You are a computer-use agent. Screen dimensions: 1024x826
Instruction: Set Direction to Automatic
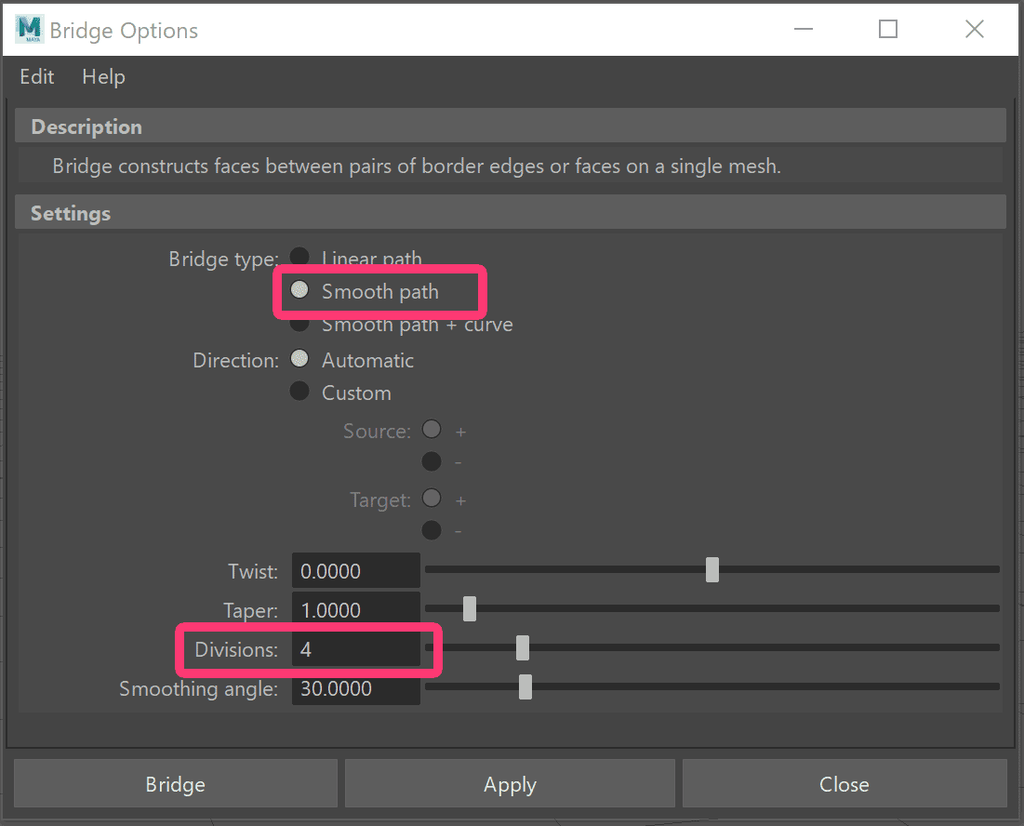click(x=299, y=358)
